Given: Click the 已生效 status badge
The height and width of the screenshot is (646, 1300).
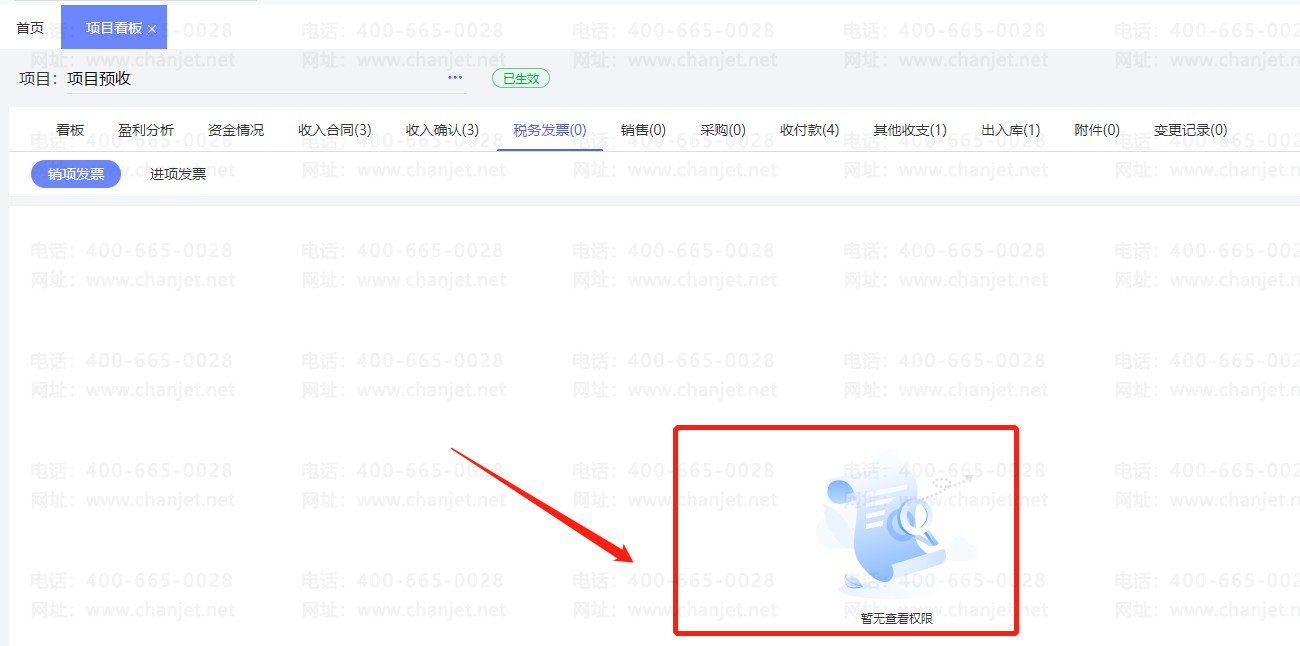Looking at the screenshot, I should 521,78.
